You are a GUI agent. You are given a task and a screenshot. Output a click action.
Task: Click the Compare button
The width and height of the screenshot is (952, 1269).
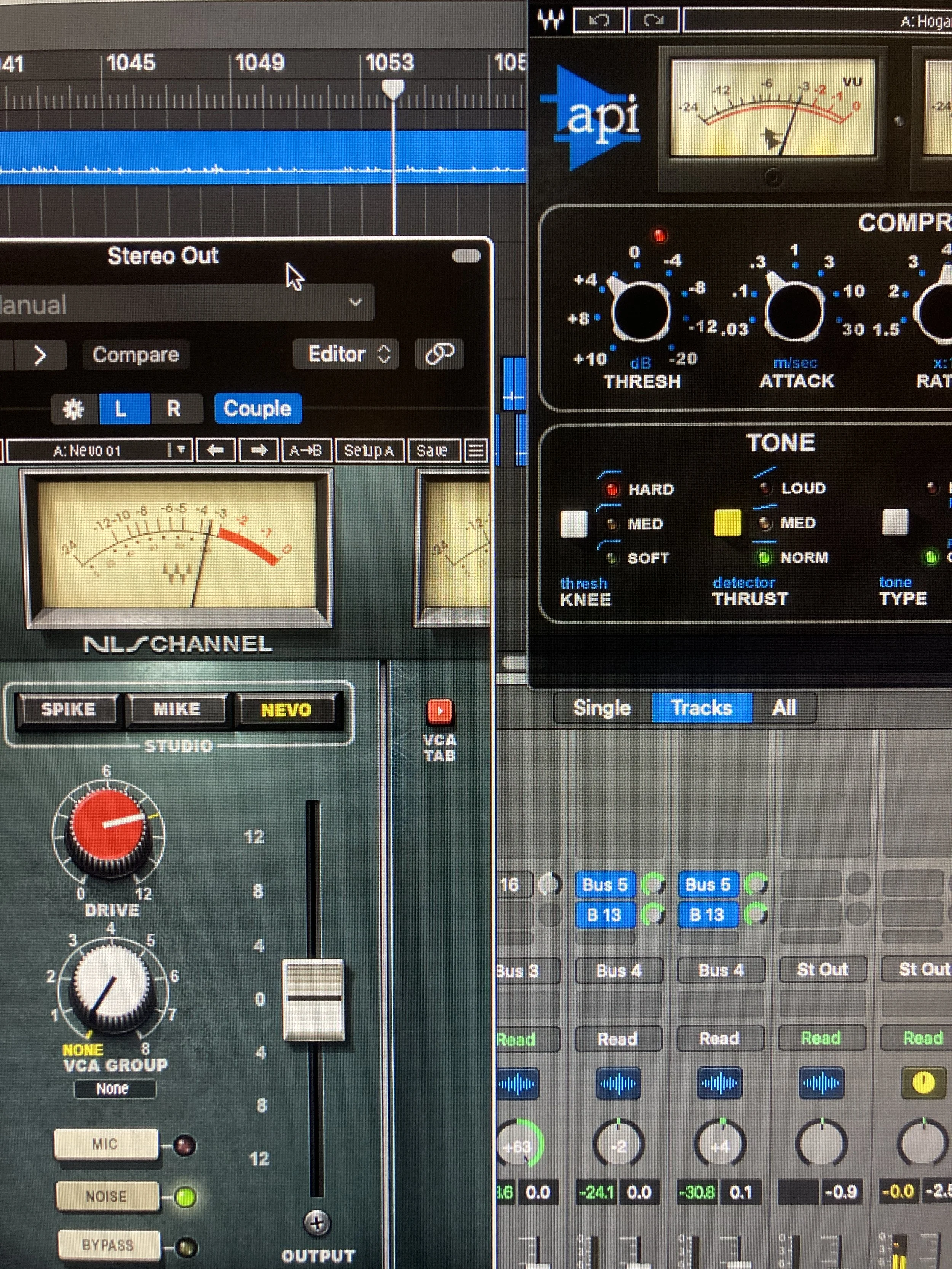click(136, 354)
